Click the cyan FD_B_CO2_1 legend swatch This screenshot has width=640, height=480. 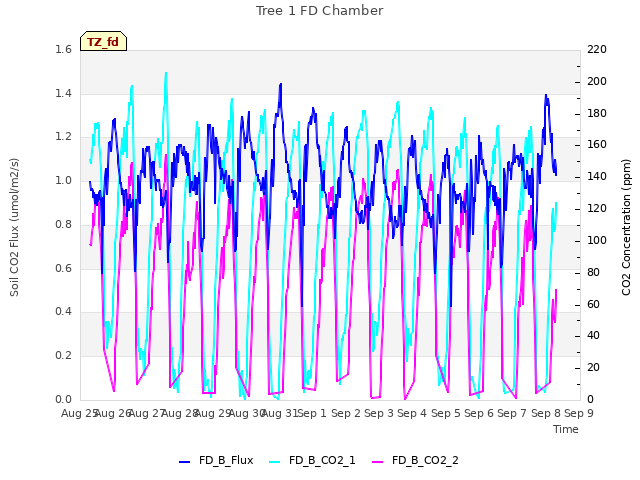[x=275, y=462]
